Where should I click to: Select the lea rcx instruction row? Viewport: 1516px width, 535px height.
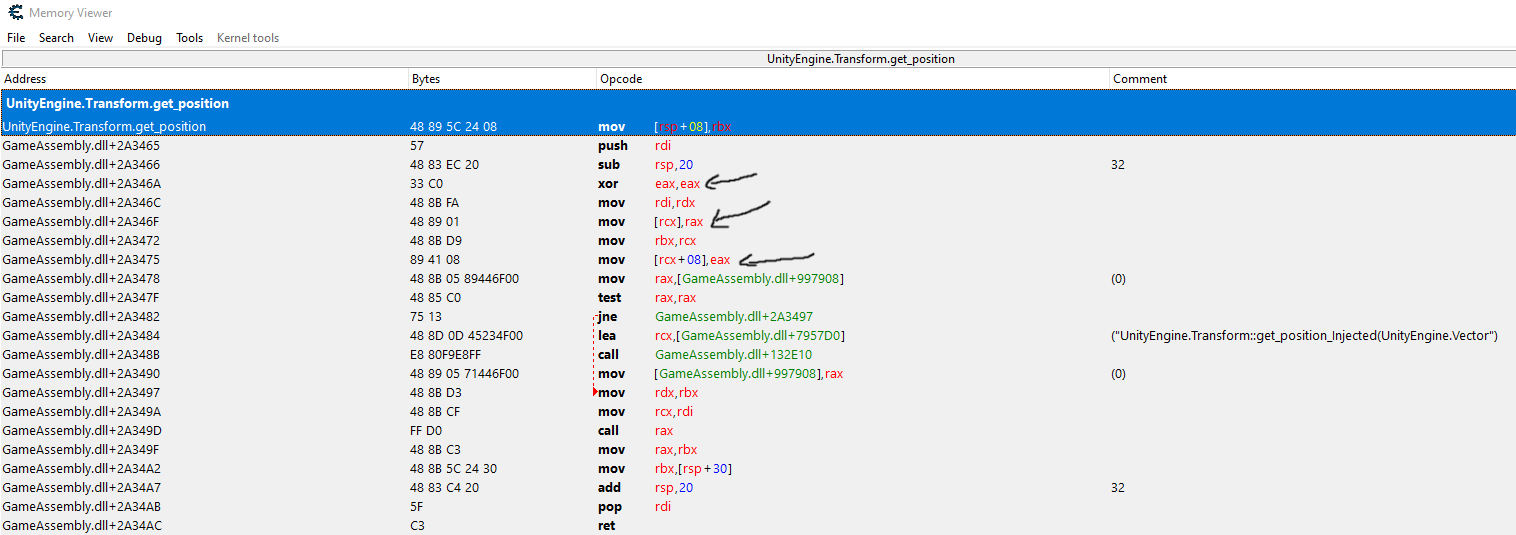[x=758, y=336]
